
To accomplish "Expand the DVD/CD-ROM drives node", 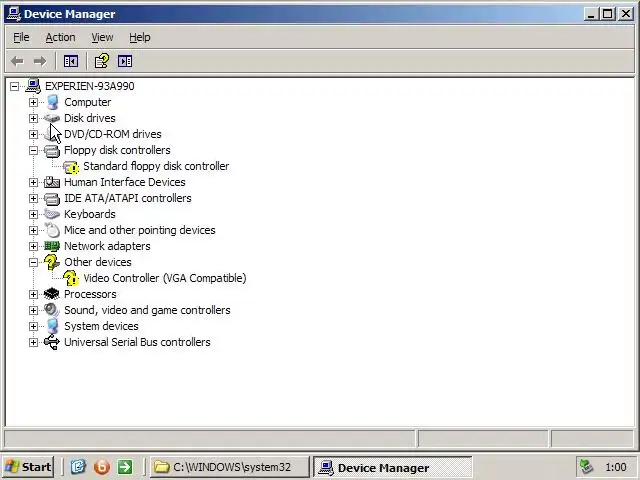I will 33,134.
